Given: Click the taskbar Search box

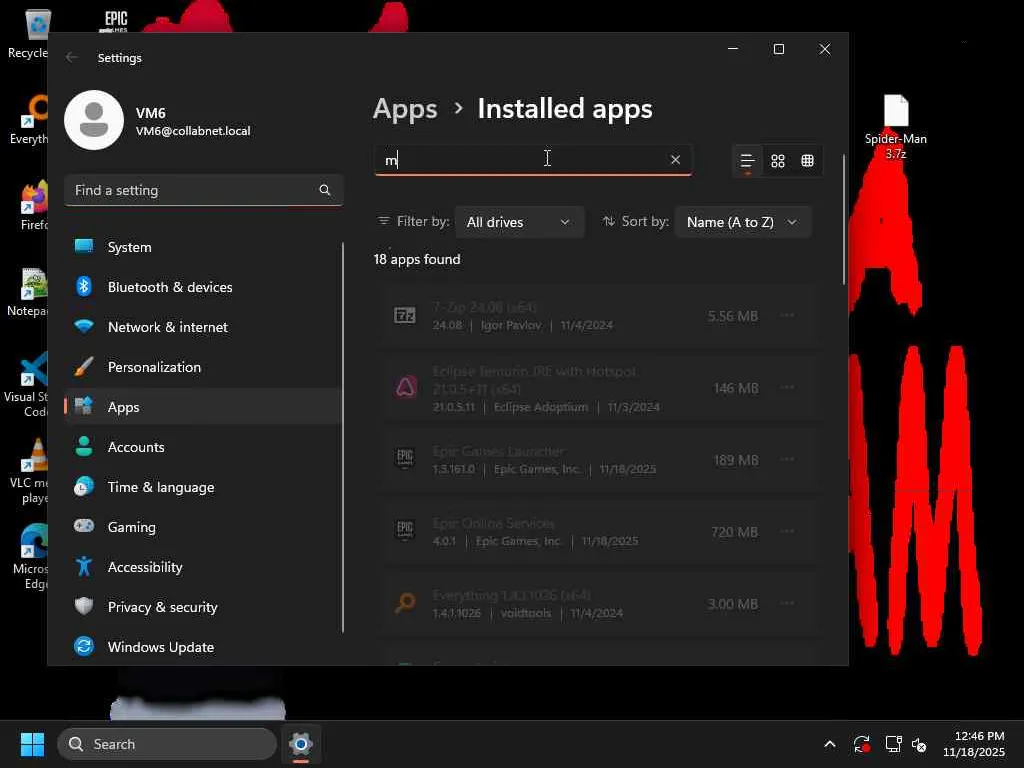Looking at the screenshot, I should (167, 744).
